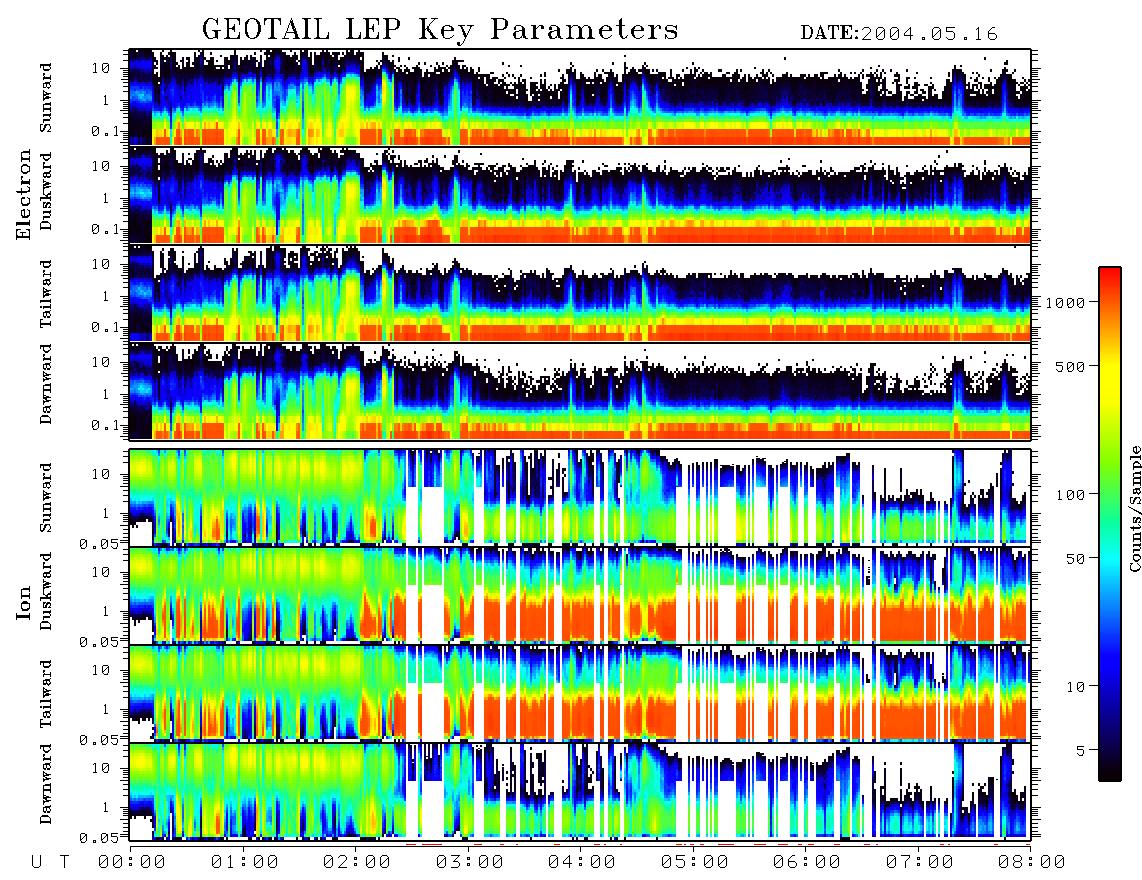Click the 08:00 time tick label
This screenshot has height=880, width=1142.
click(x=1031, y=862)
